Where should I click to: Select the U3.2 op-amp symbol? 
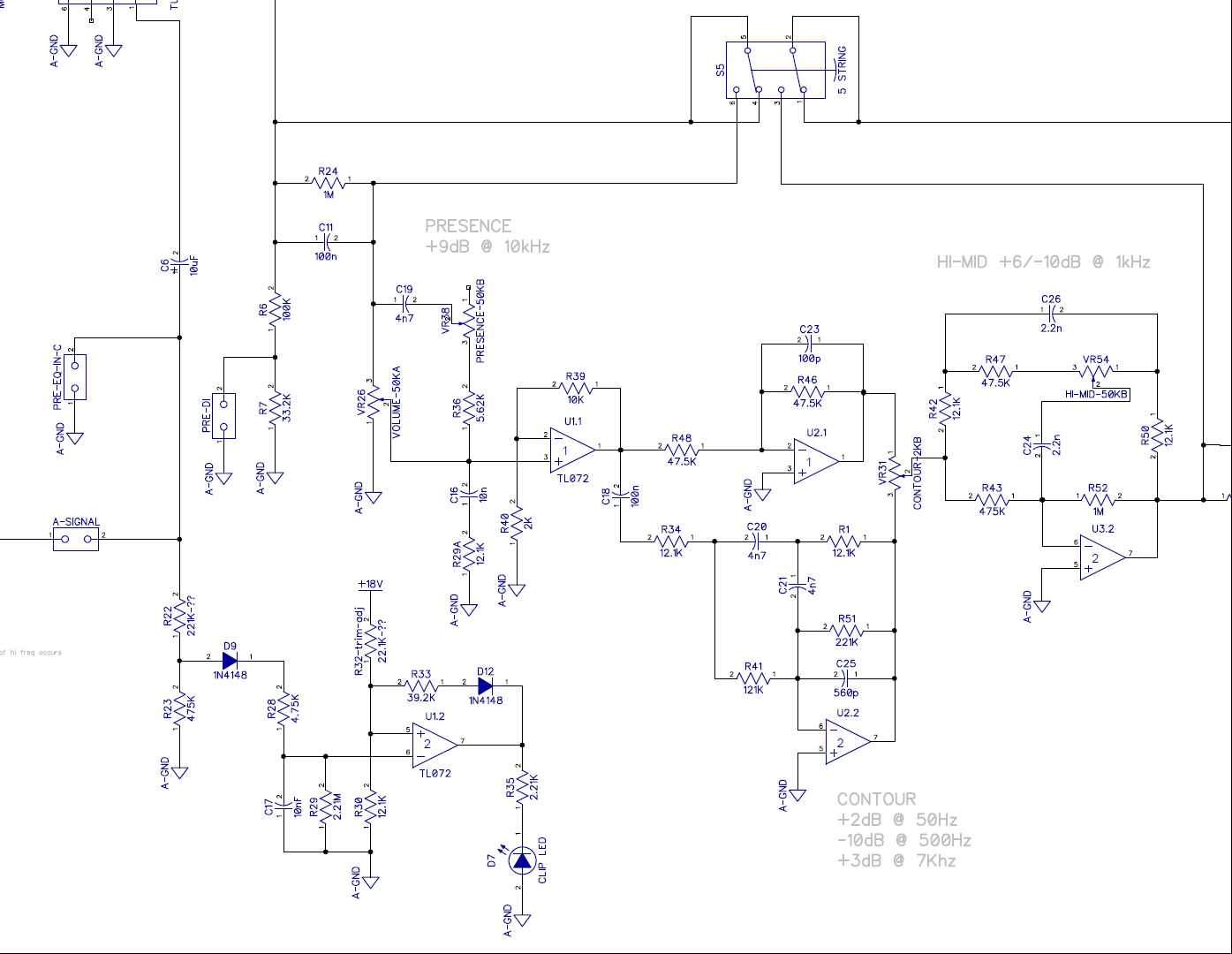pos(1102,556)
